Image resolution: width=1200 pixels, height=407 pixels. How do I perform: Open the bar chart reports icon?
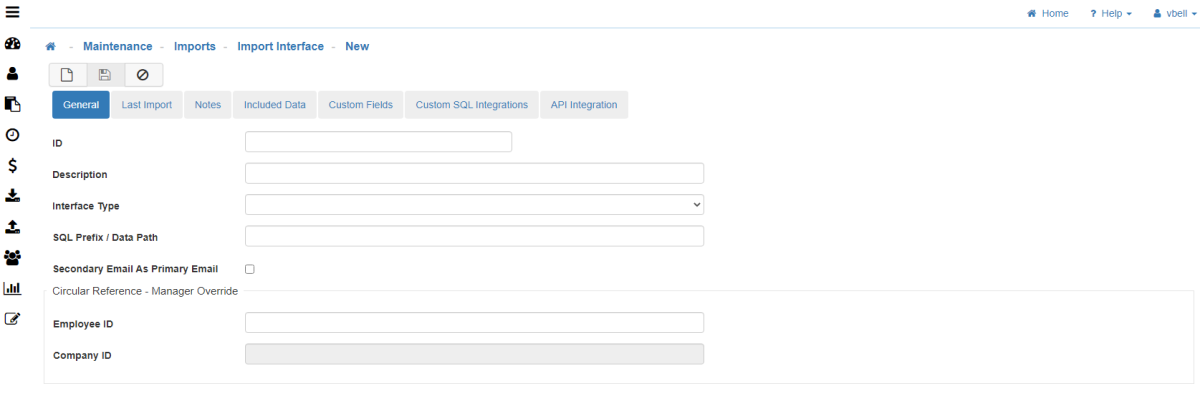point(13,288)
